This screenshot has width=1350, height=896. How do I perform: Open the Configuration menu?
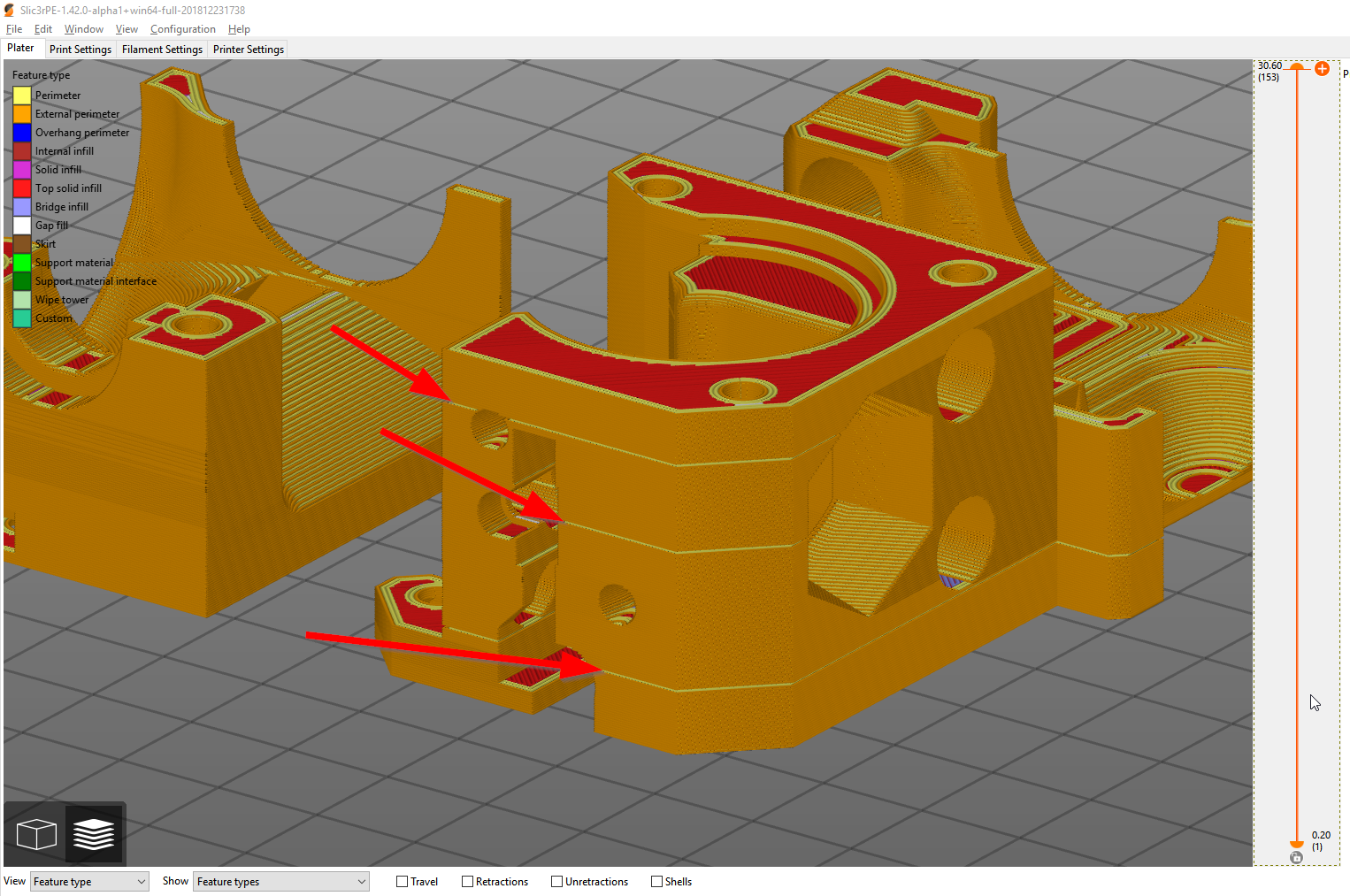[182, 29]
